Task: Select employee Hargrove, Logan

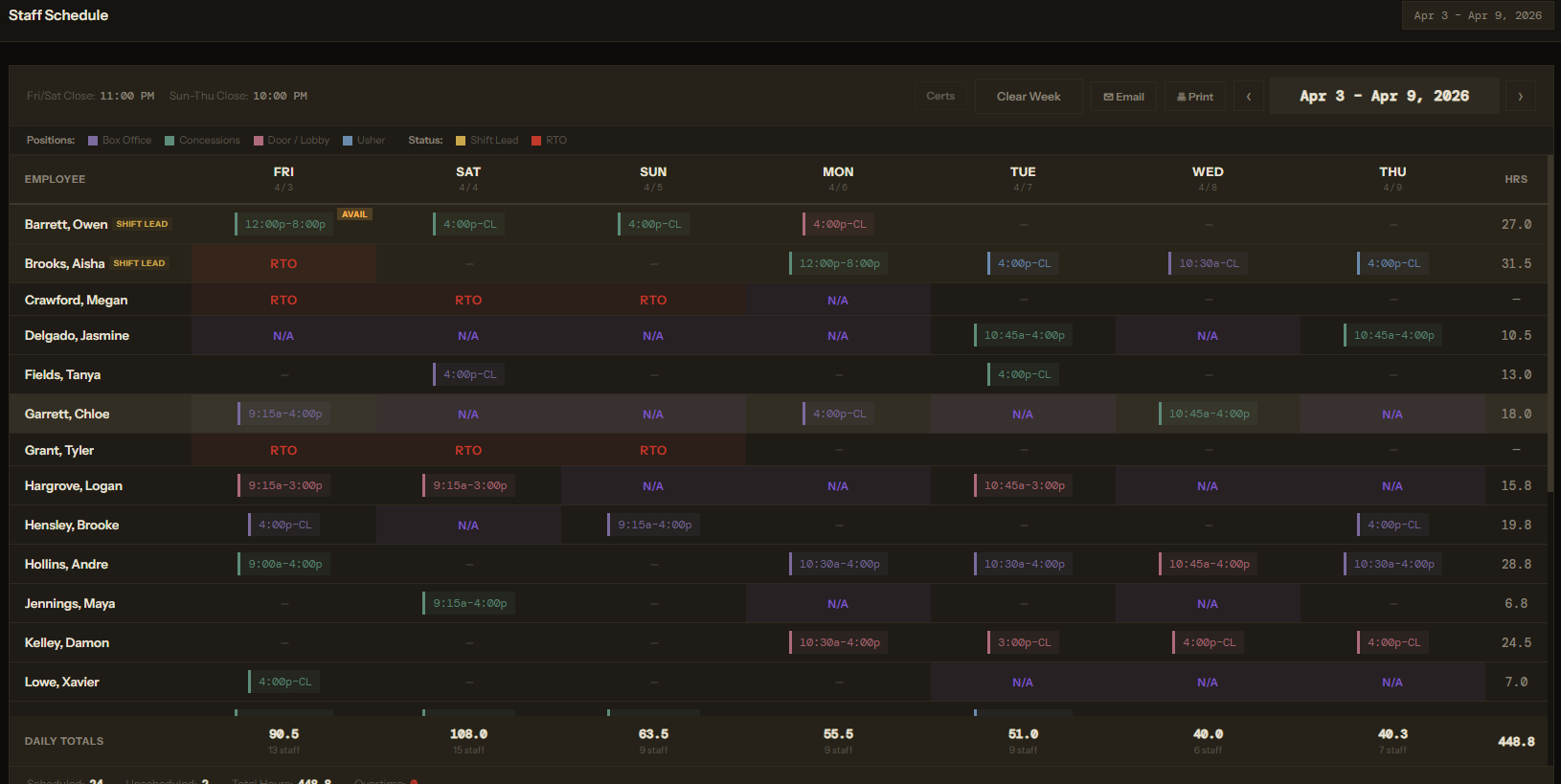Action: click(74, 485)
